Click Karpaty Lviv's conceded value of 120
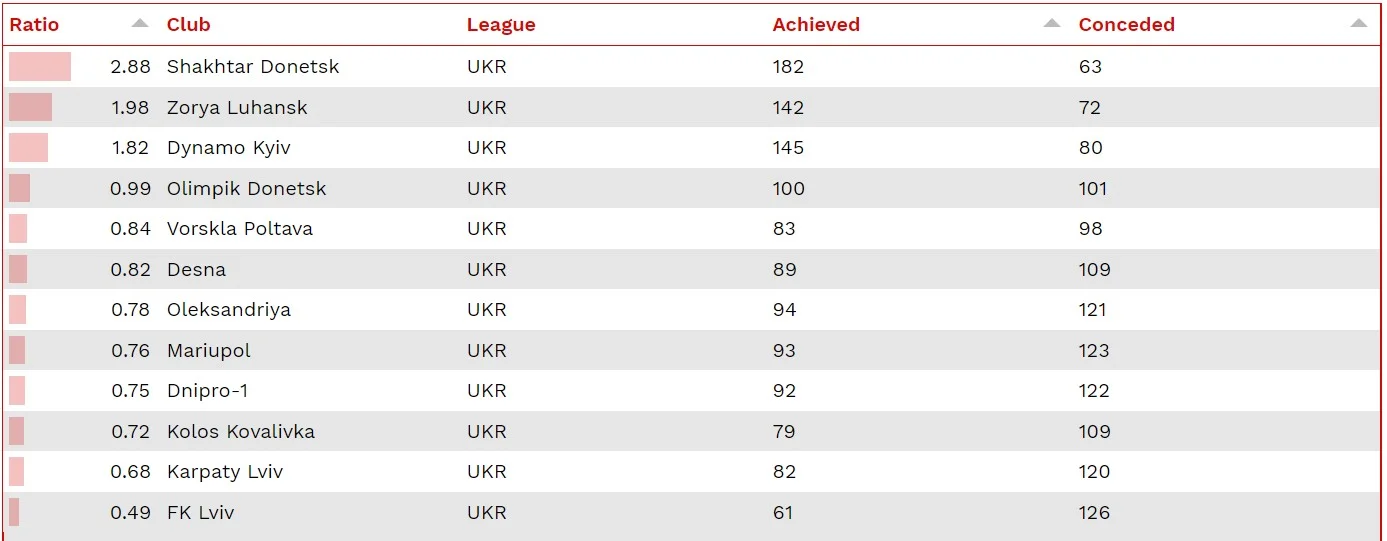 tap(1094, 472)
